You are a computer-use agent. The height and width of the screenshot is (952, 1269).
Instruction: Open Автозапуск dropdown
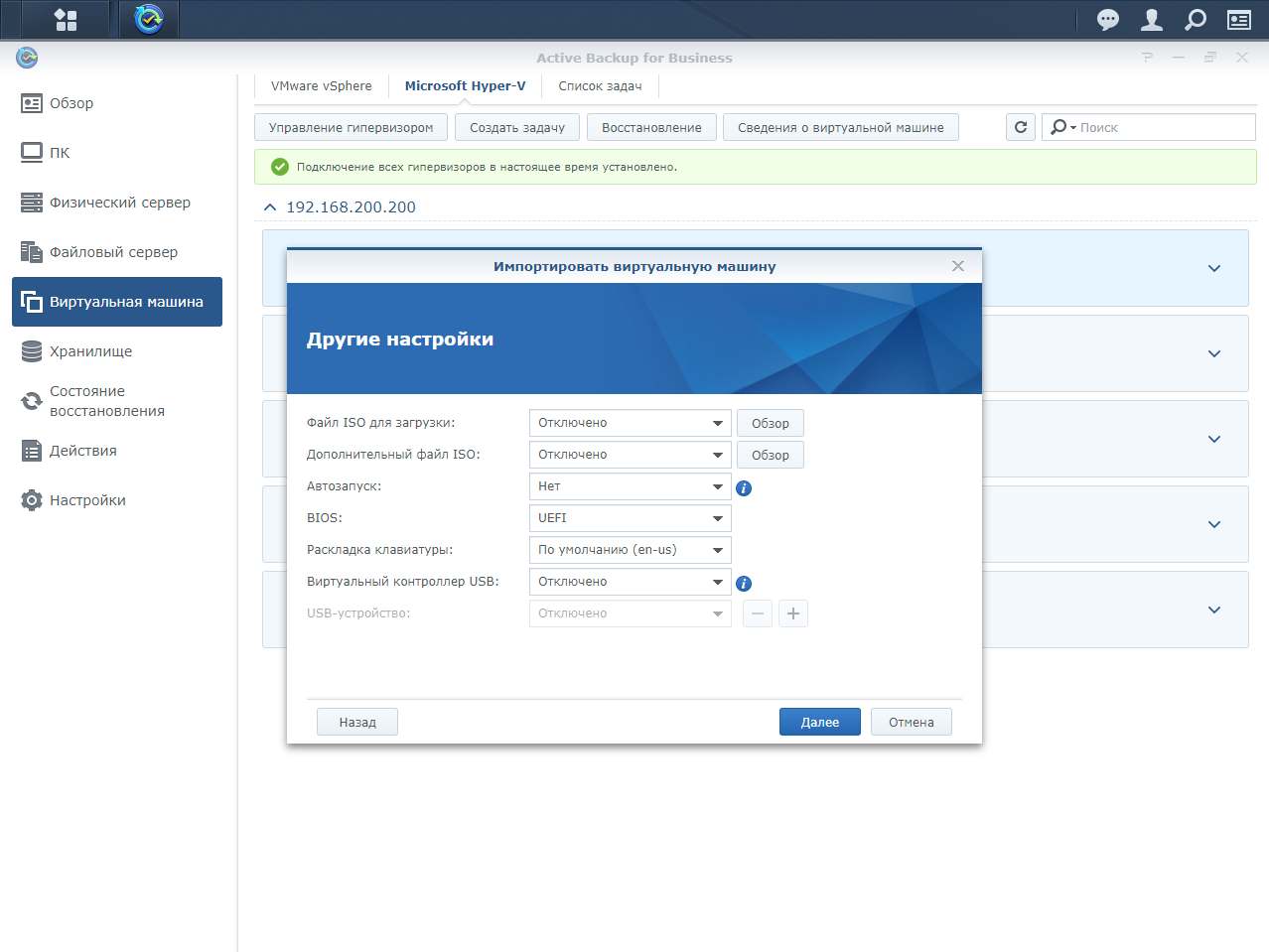pos(631,486)
